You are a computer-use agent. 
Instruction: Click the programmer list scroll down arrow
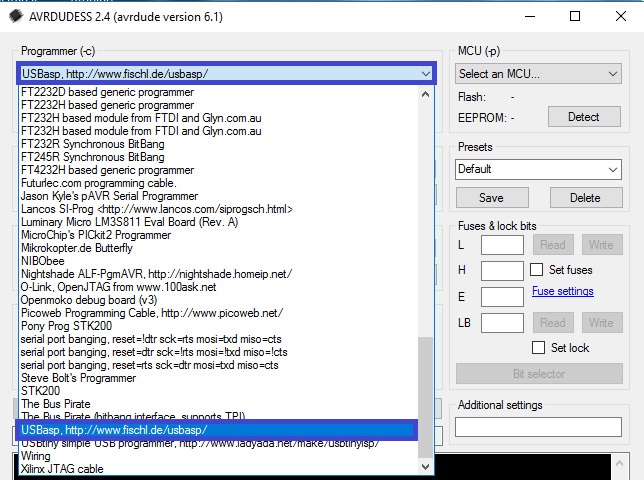pyautogui.click(x=426, y=466)
